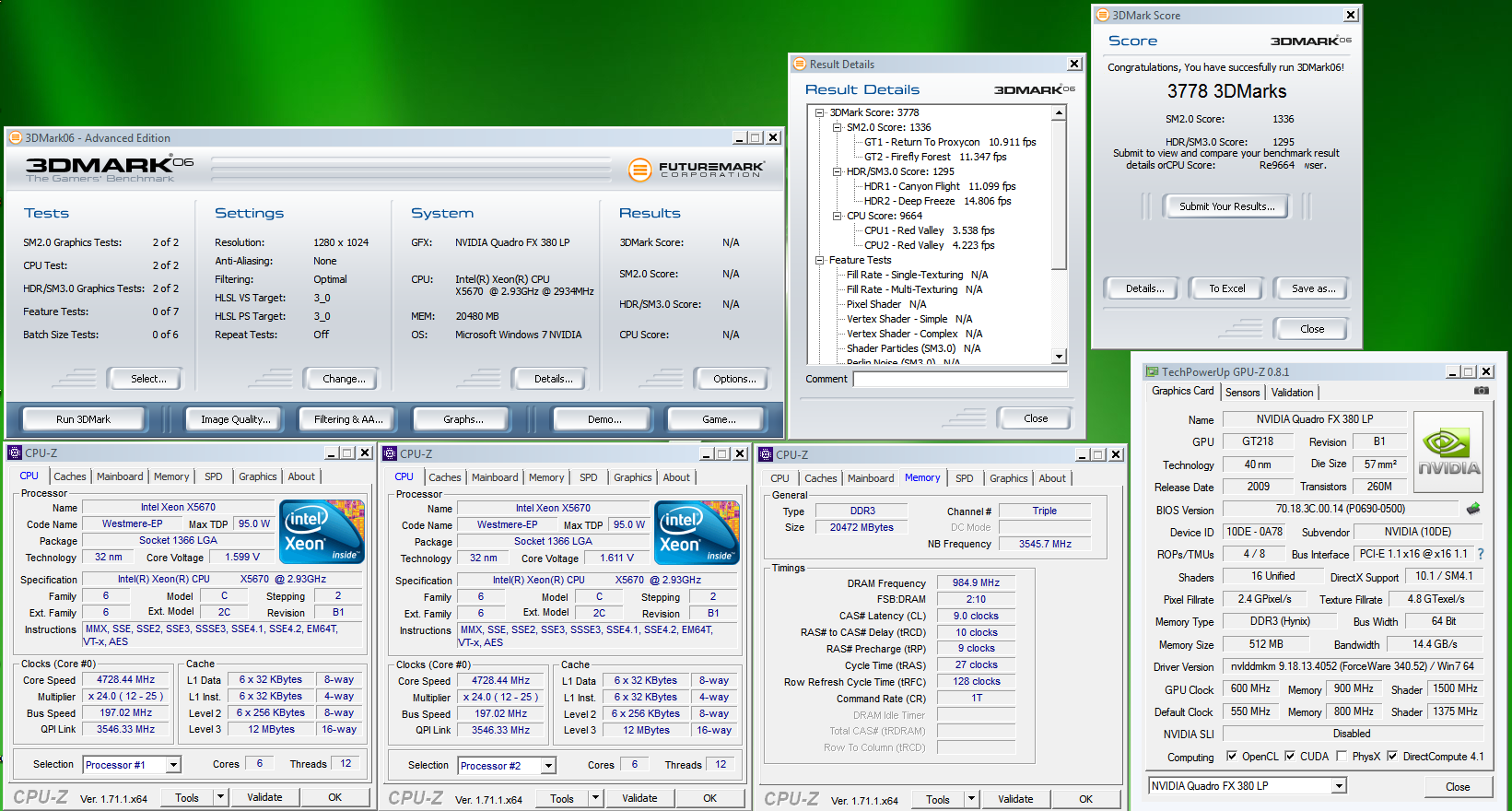Click the Demo... button in 3DMark06

(604, 419)
